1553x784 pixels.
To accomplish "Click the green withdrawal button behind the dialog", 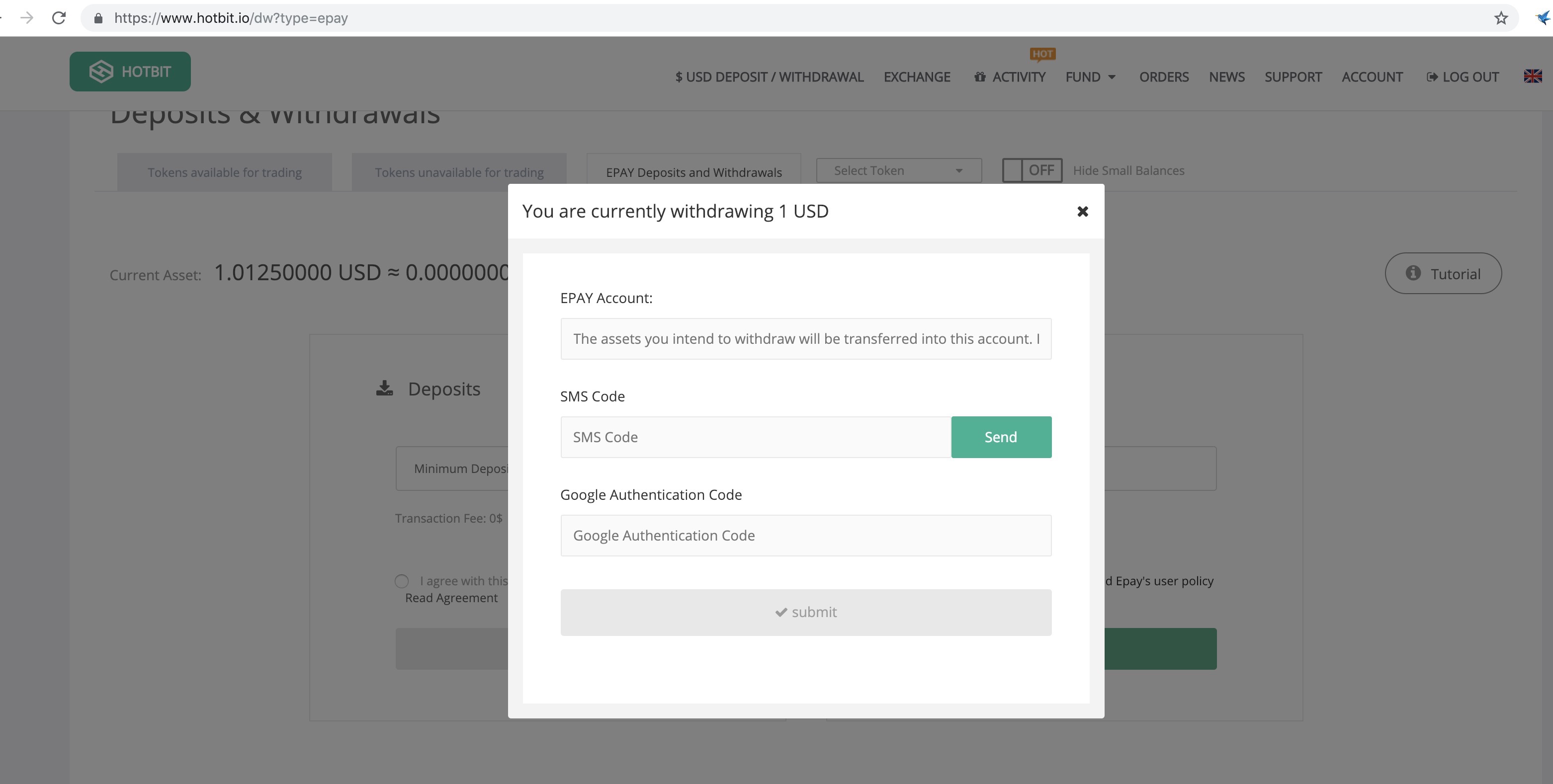I will 1160,649.
